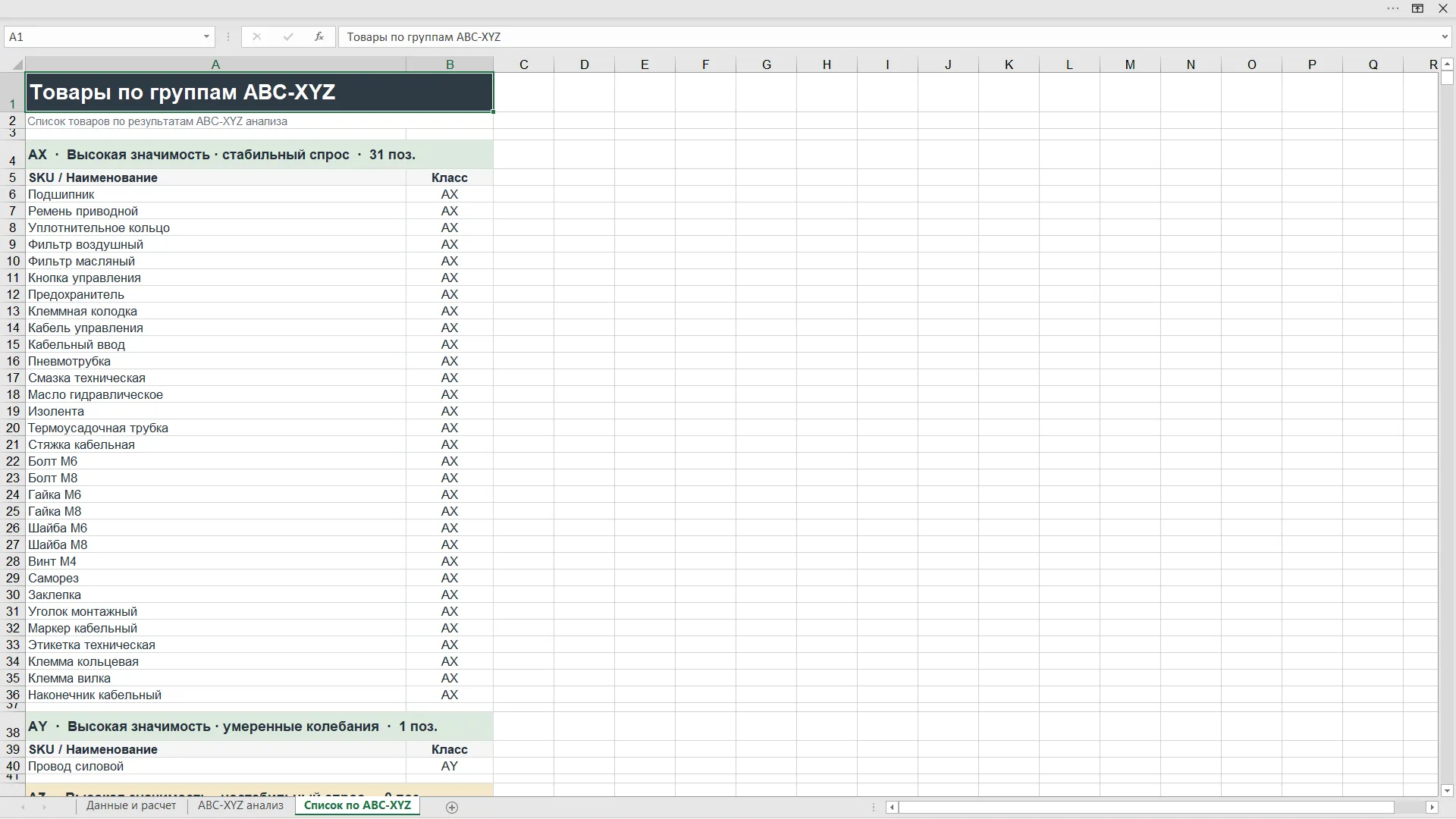This screenshot has width=1456, height=819.
Task: Select row 38 header
Action: coord(13,726)
